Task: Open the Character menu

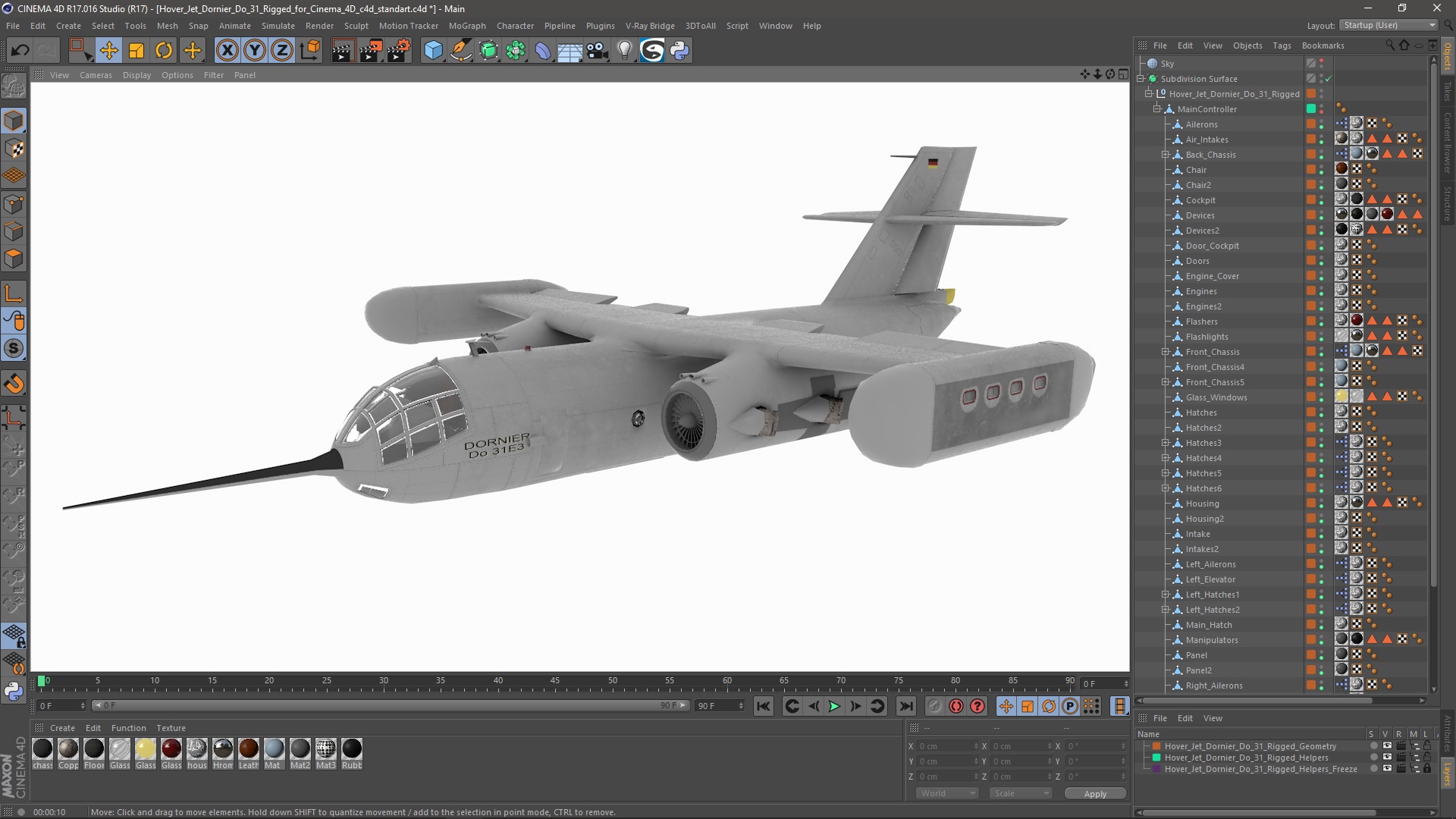Action: [515, 26]
